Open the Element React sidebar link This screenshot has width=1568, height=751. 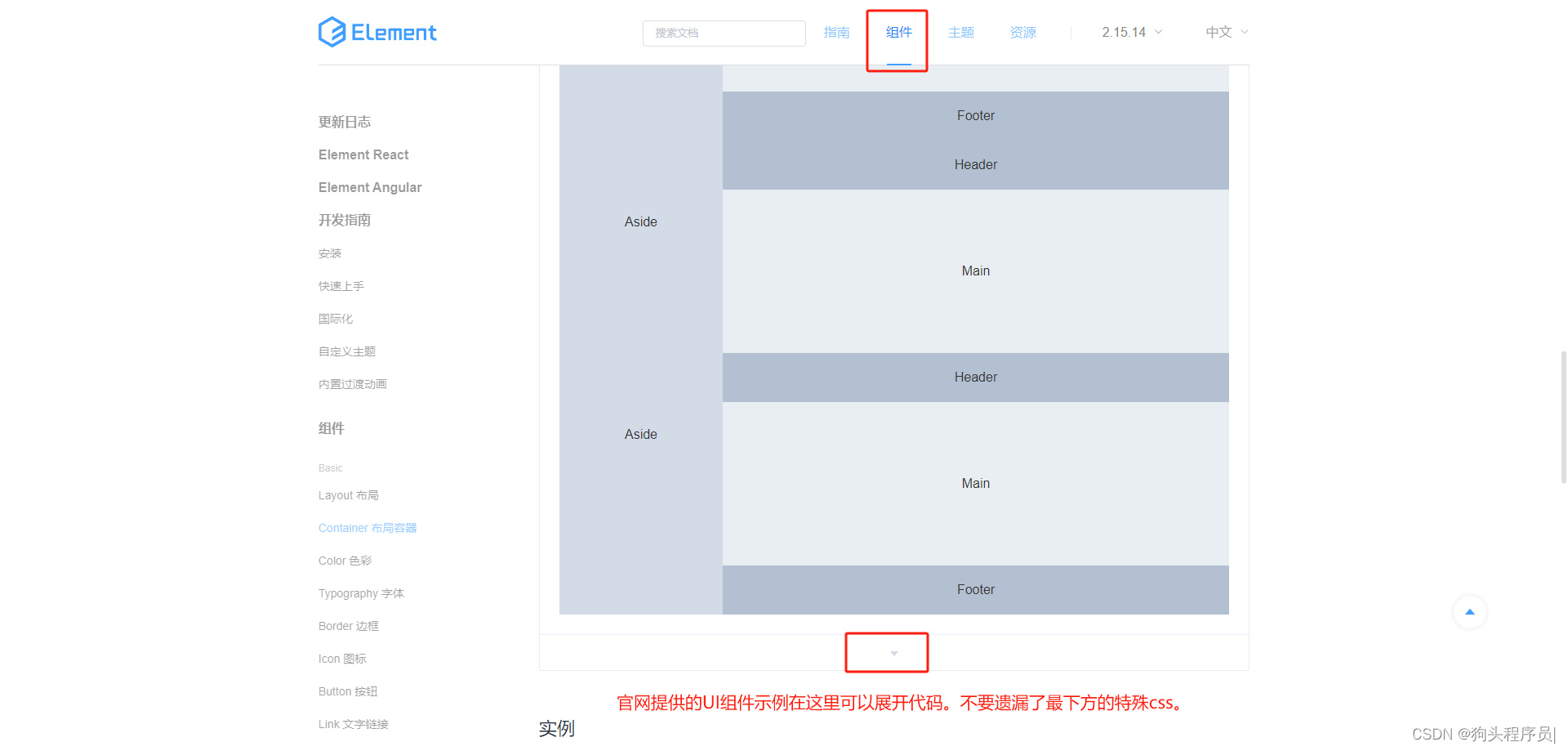(x=363, y=154)
